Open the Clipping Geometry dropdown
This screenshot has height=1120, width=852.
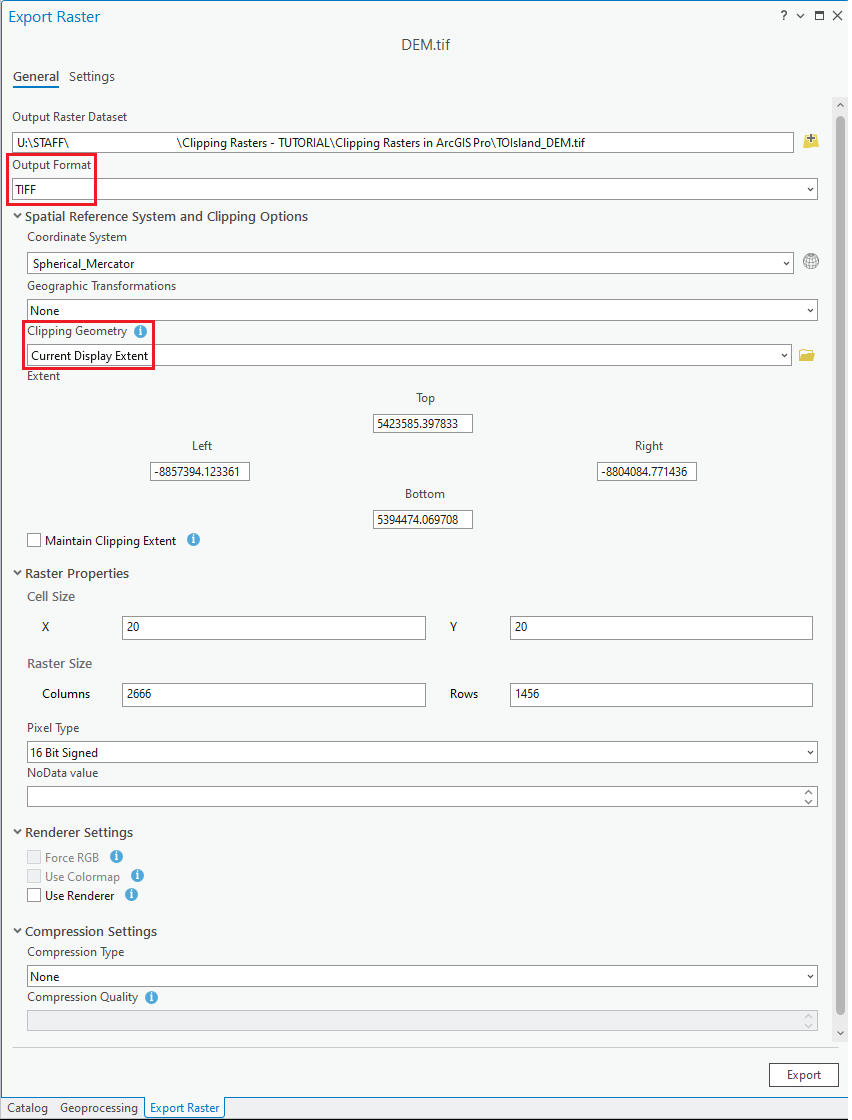pyautogui.click(x=785, y=355)
